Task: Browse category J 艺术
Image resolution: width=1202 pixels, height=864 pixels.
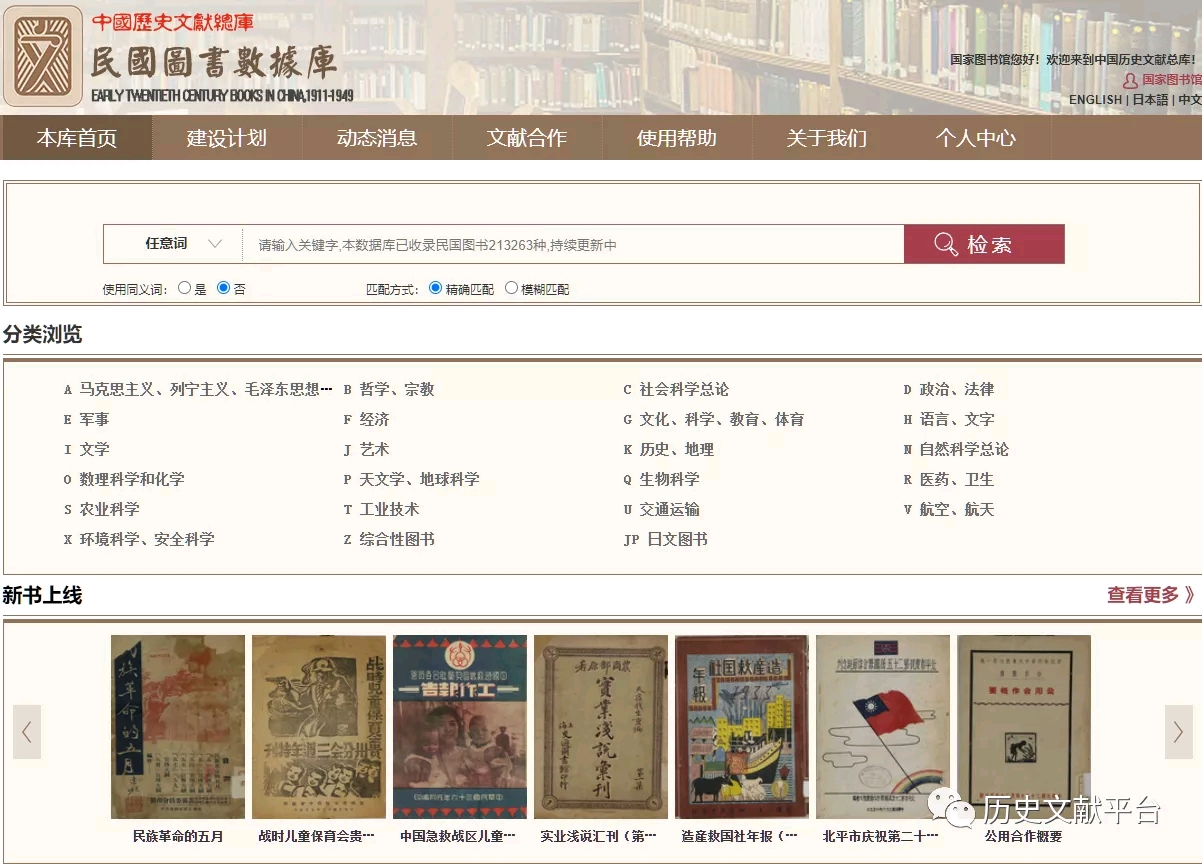Action: click(367, 449)
